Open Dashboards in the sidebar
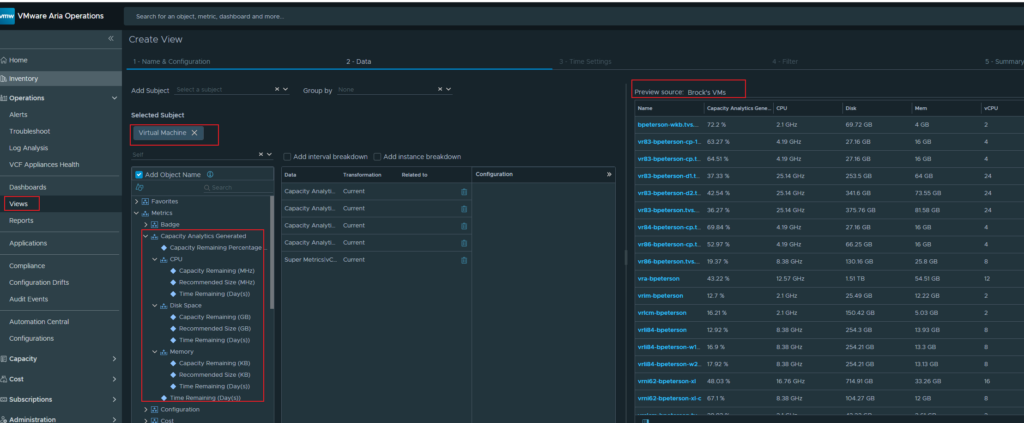1024x423 pixels. pyautogui.click(x=27, y=187)
